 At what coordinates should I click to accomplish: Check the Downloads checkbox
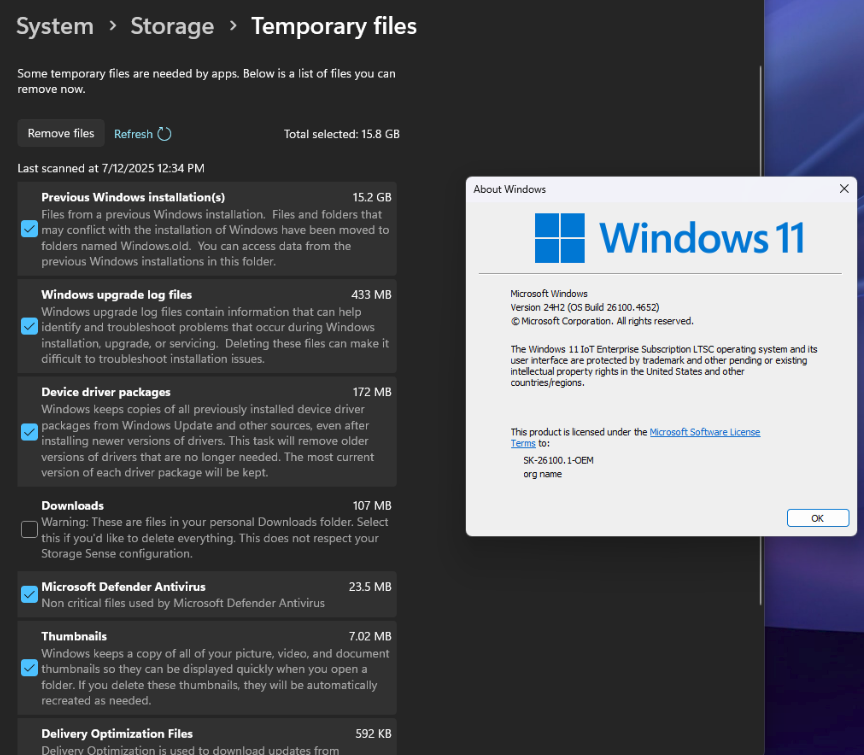coord(29,530)
